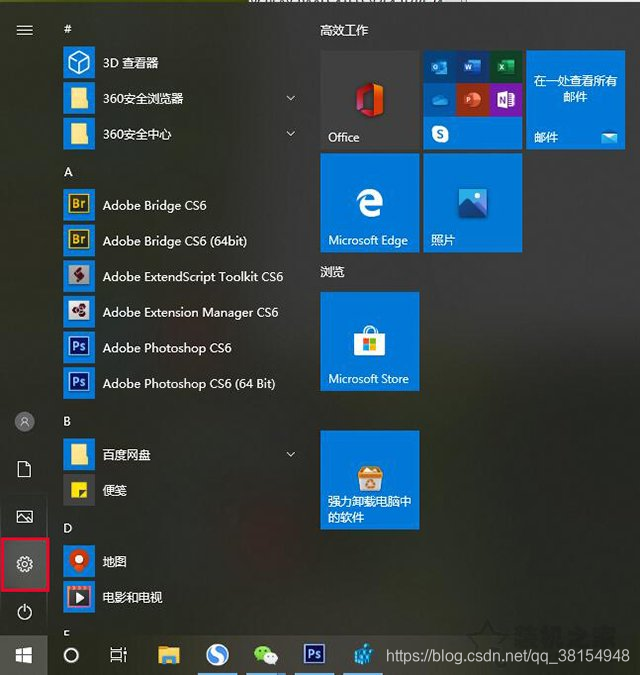Launch Adobe ExtendScript Toolkit CS6 icon
Image resolution: width=640 pixels, height=675 pixels.
pos(79,276)
